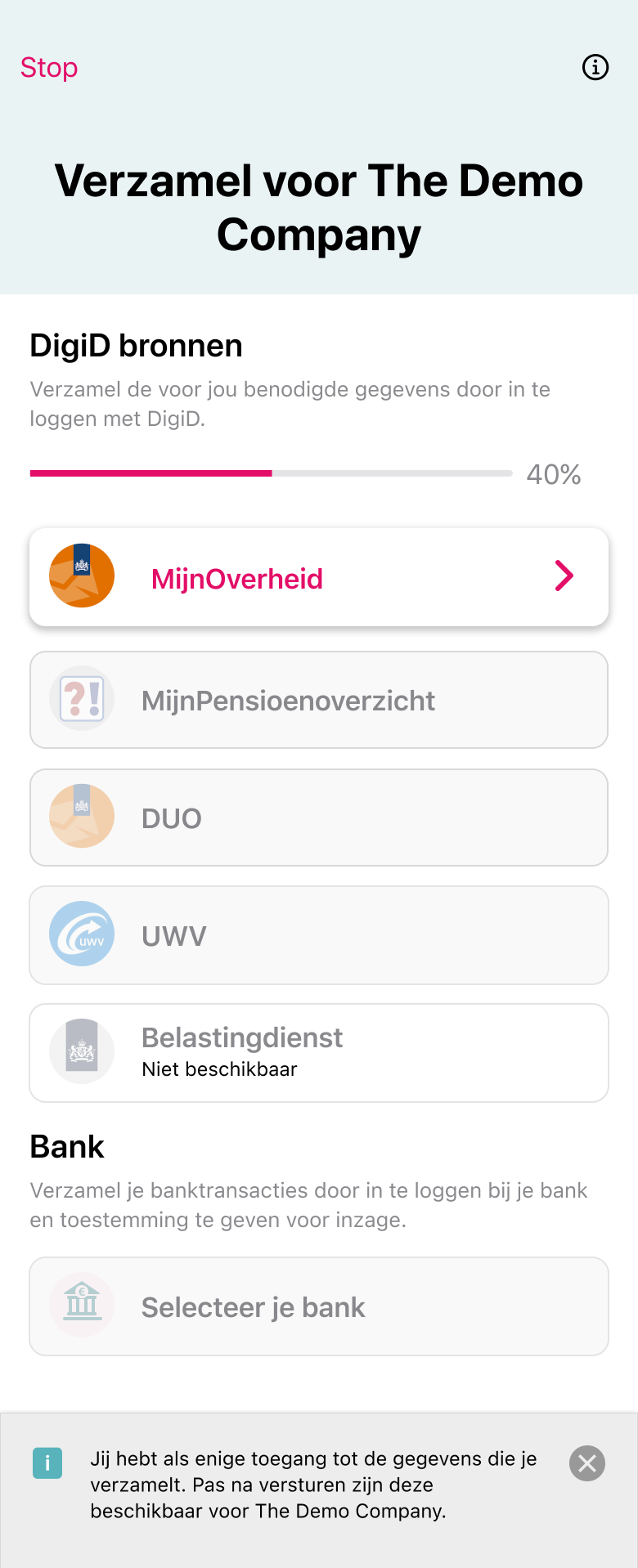Tap the info circle icon at top
Screen dimensions: 638x1568
[595, 67]
